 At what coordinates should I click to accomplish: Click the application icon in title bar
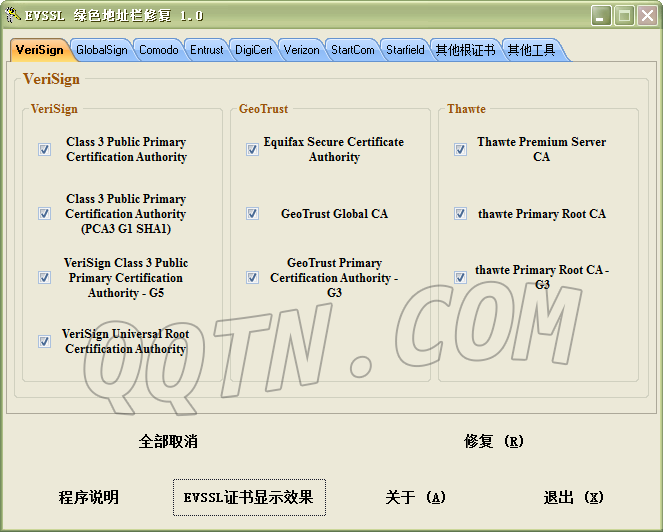coord(13,15)
